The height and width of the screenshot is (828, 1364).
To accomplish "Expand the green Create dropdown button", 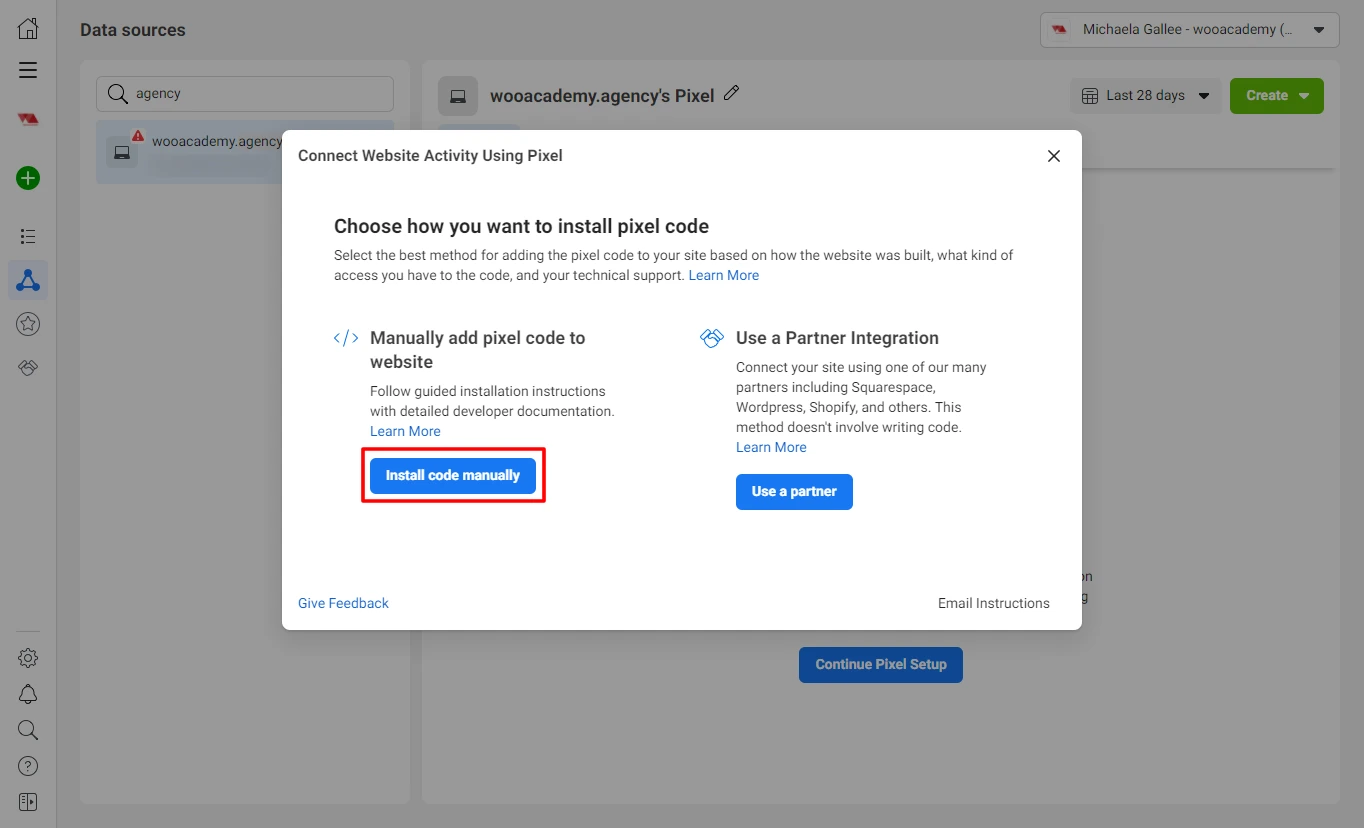I will click(x=1276, y=96).
